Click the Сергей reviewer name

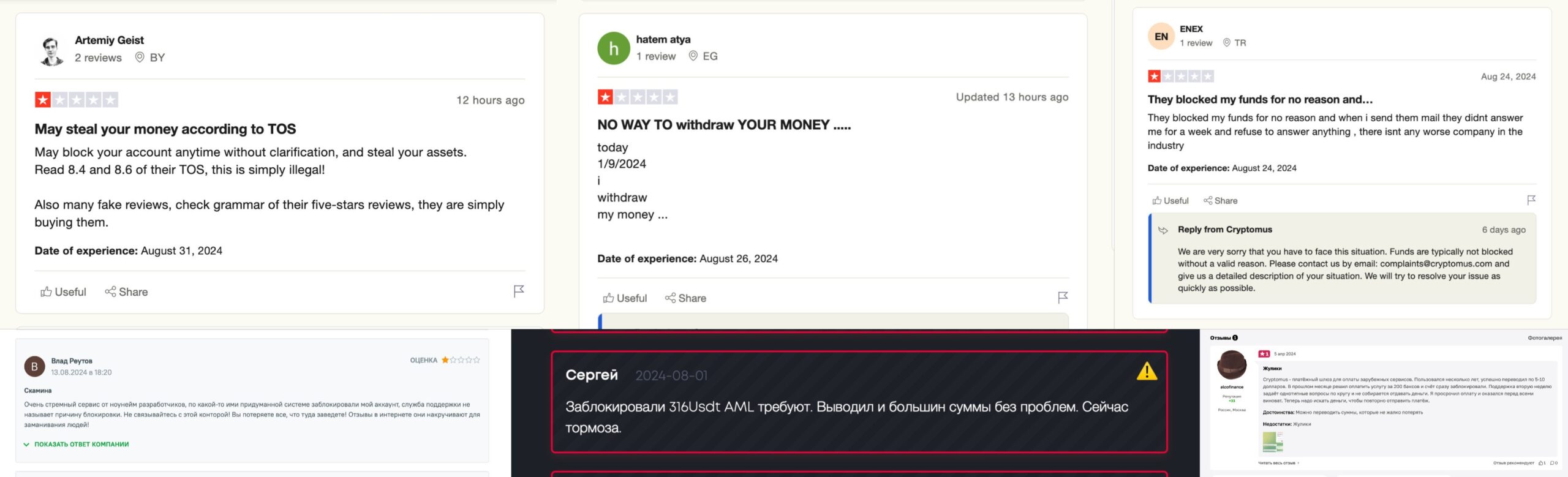pos(592,375)
